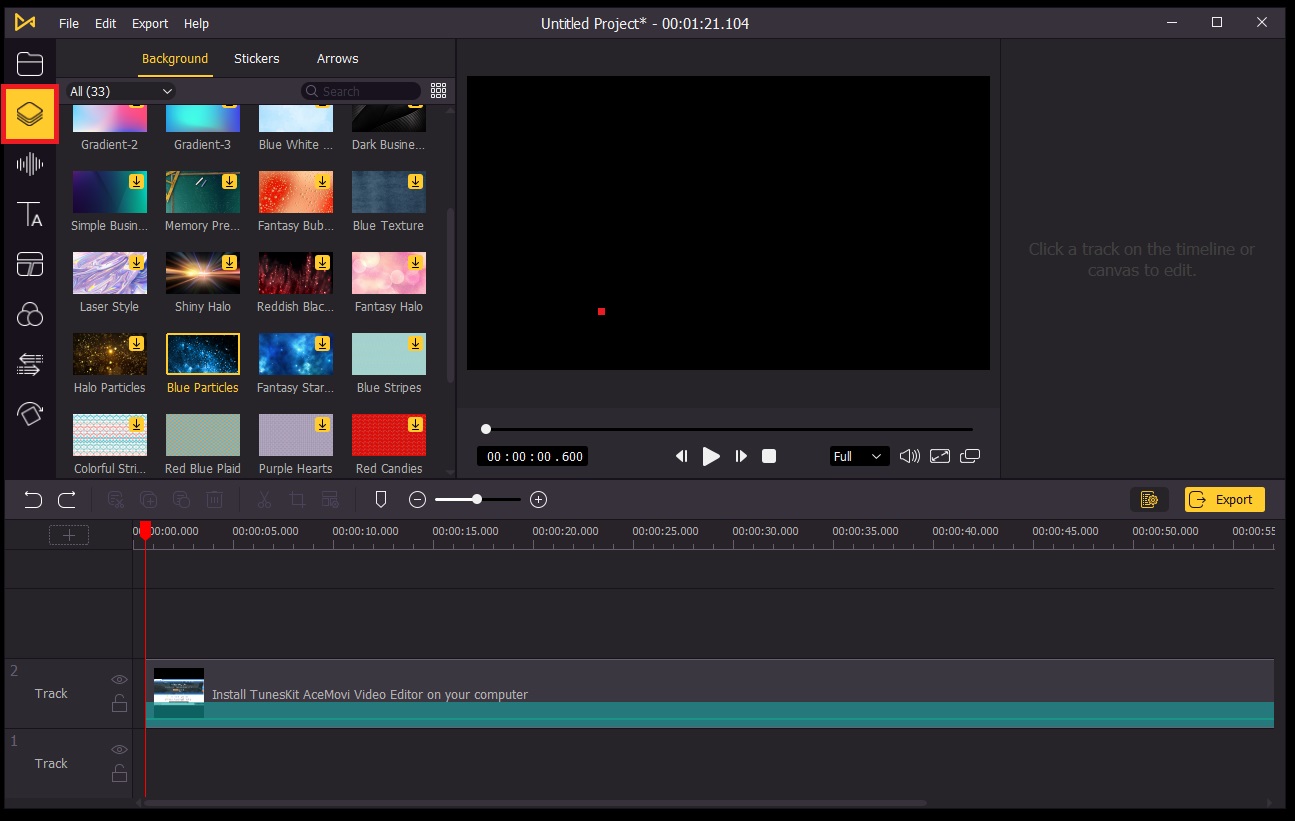The height and width of the screenshot is (821, 1295).
Task: Toggle the grid view of backgrounds
Action: coord(438,90)
